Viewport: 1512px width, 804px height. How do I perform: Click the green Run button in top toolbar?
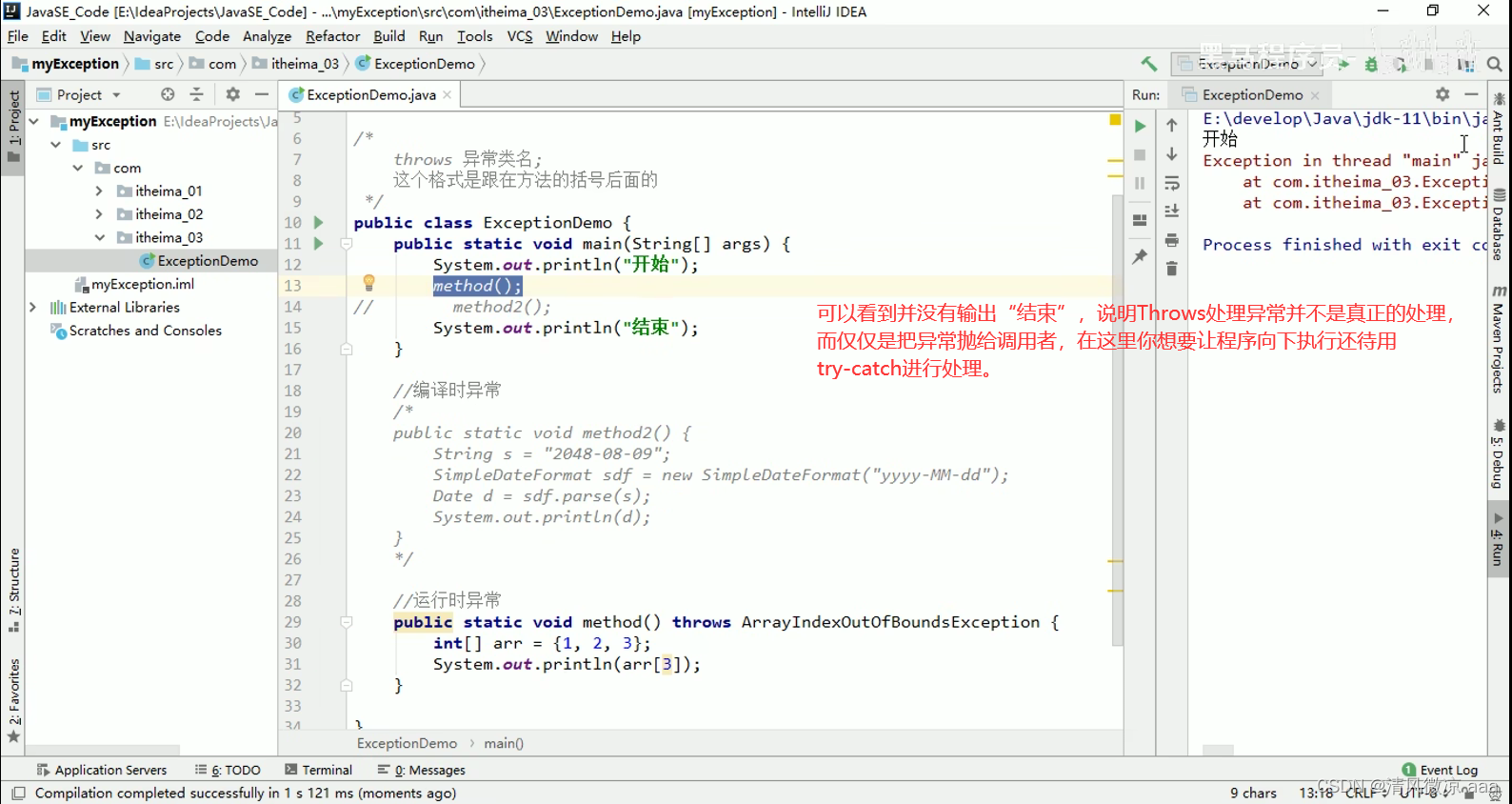tap(1343, 64)
